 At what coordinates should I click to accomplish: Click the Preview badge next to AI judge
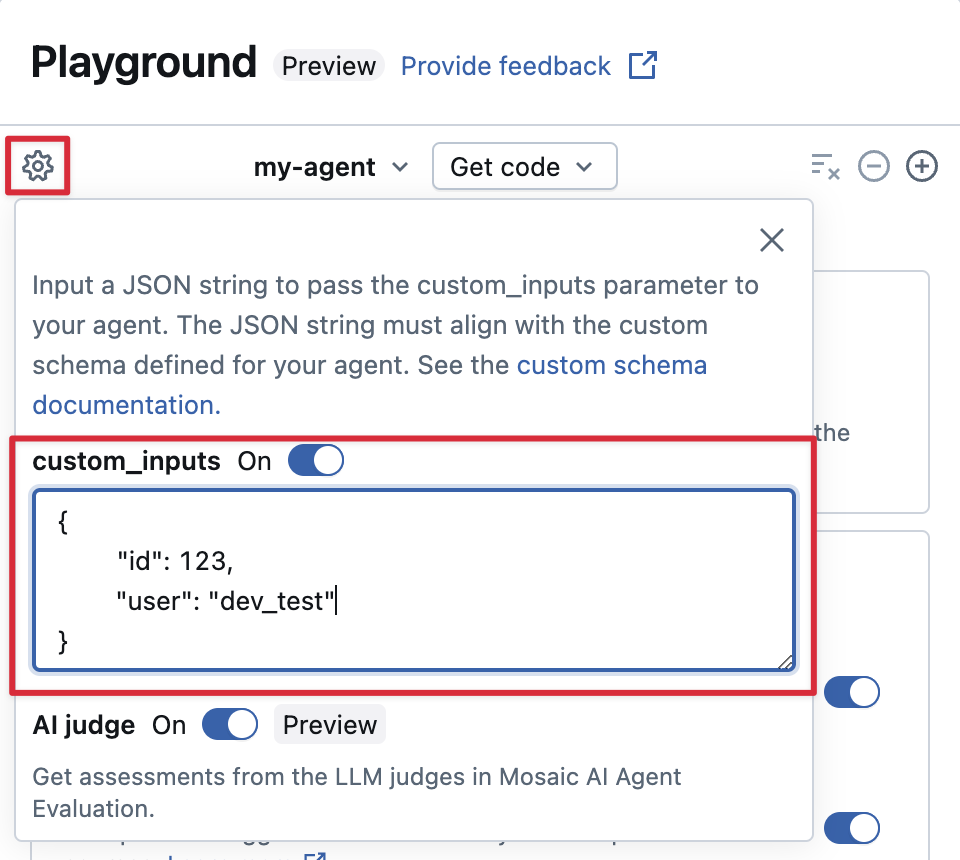[x=329, y=724]
